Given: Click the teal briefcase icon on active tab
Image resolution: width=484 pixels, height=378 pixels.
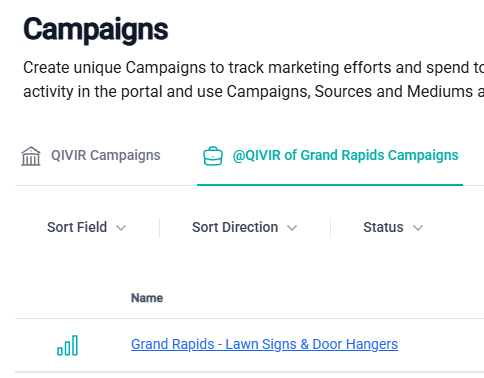Looking at the screenshot, I should (x=213, y=156).
